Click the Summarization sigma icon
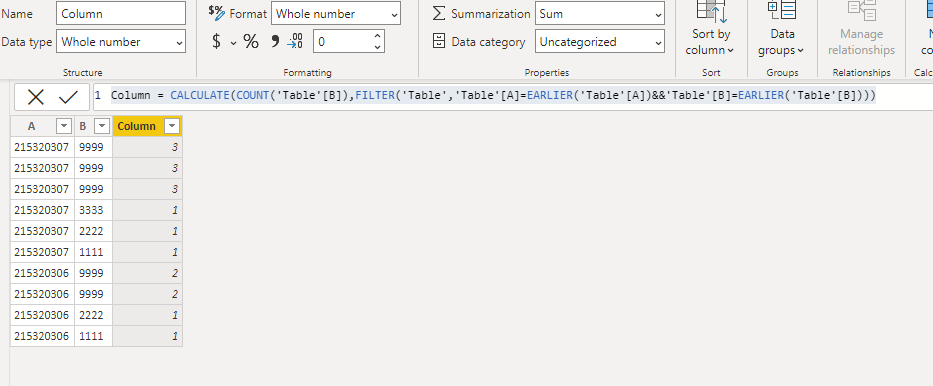Image resolution: width=933 pixels, height=386 pixels. [439, 13]
